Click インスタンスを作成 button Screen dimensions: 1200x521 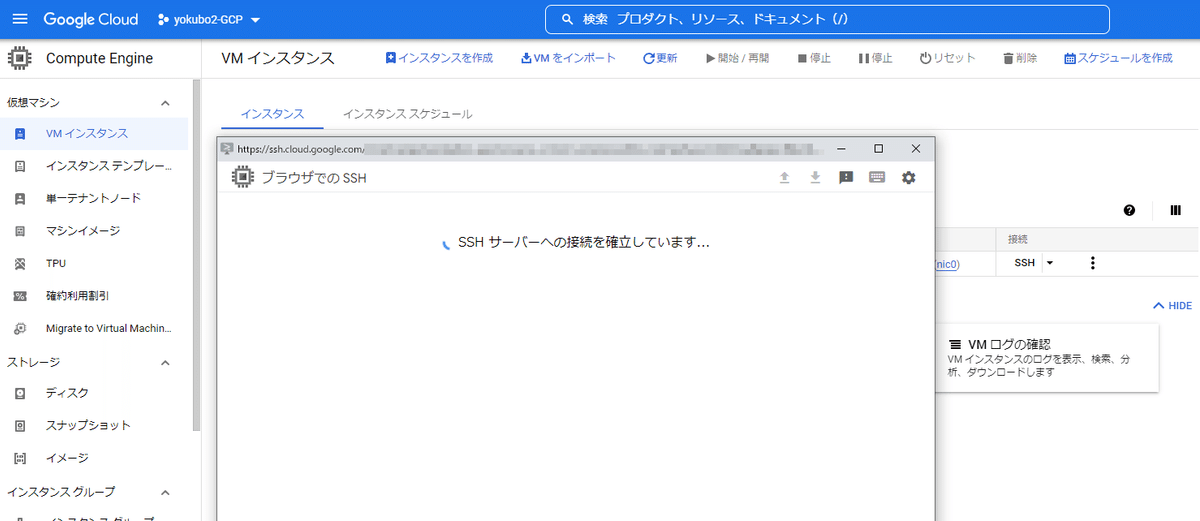coord(439,58)
